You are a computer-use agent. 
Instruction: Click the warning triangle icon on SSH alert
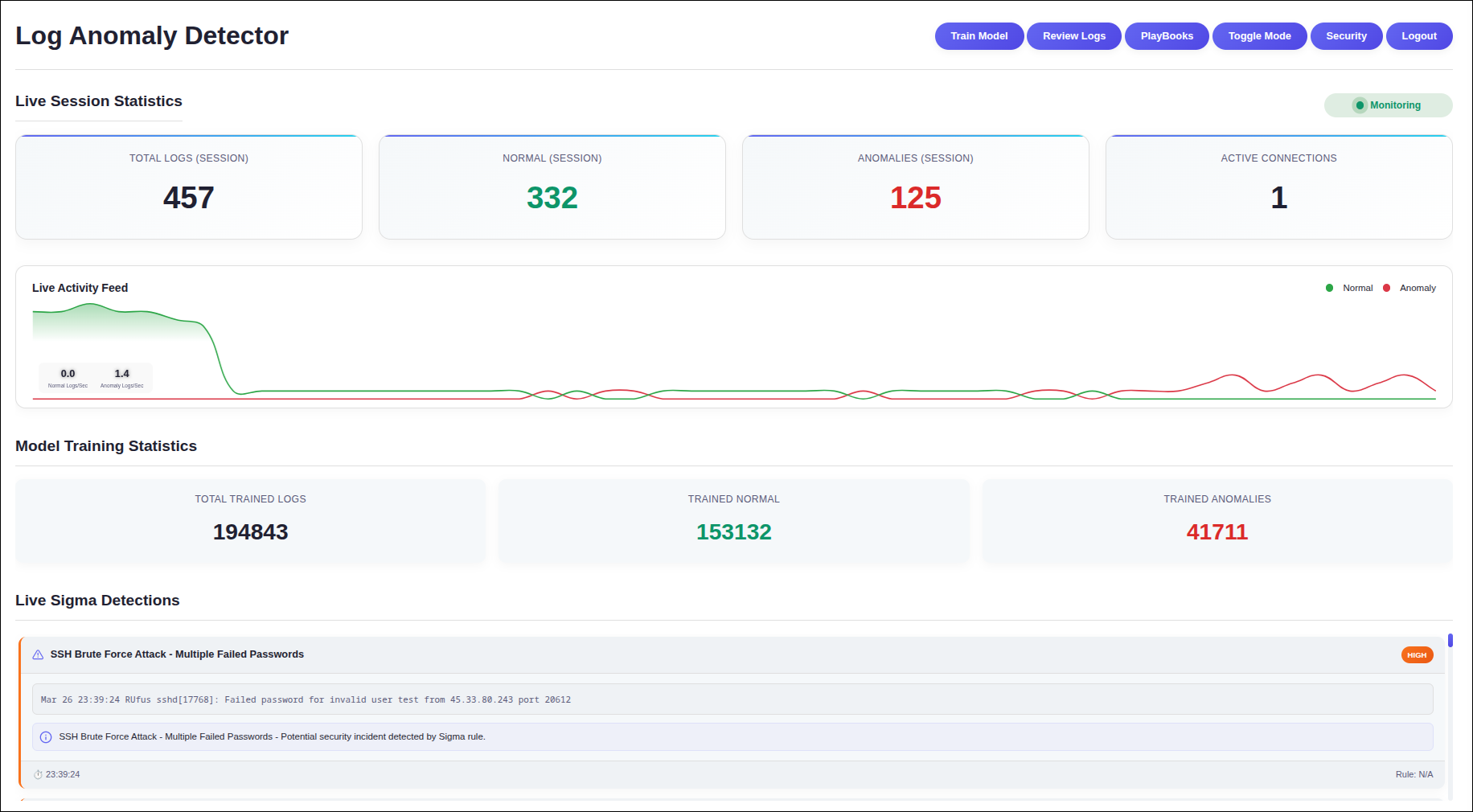[38, 654]
